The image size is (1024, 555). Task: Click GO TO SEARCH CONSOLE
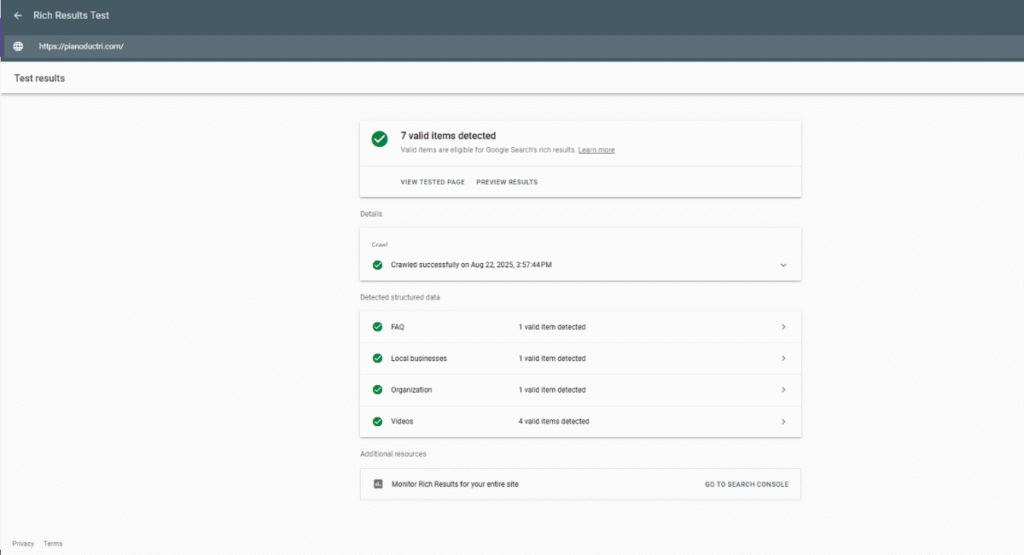click(746, 484)
